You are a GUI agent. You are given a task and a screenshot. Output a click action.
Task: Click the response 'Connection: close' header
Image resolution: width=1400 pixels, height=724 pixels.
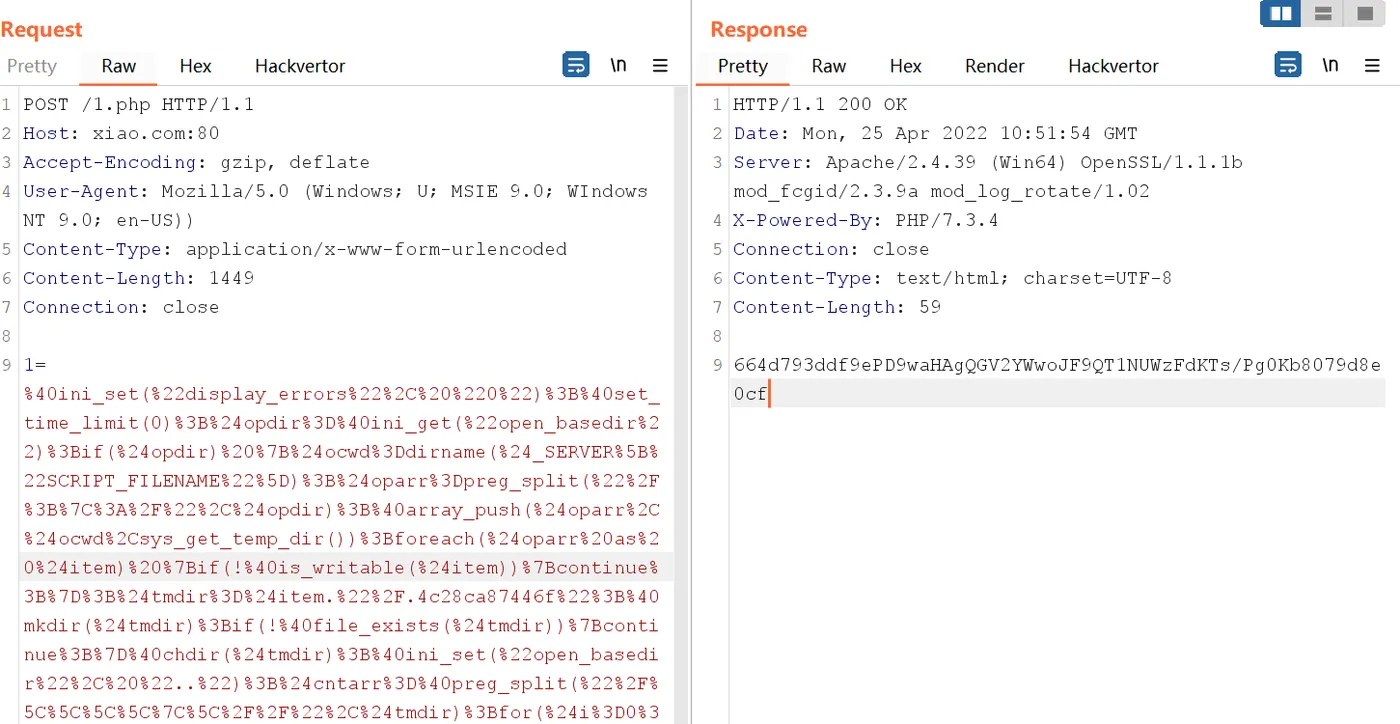coord(831,249)
